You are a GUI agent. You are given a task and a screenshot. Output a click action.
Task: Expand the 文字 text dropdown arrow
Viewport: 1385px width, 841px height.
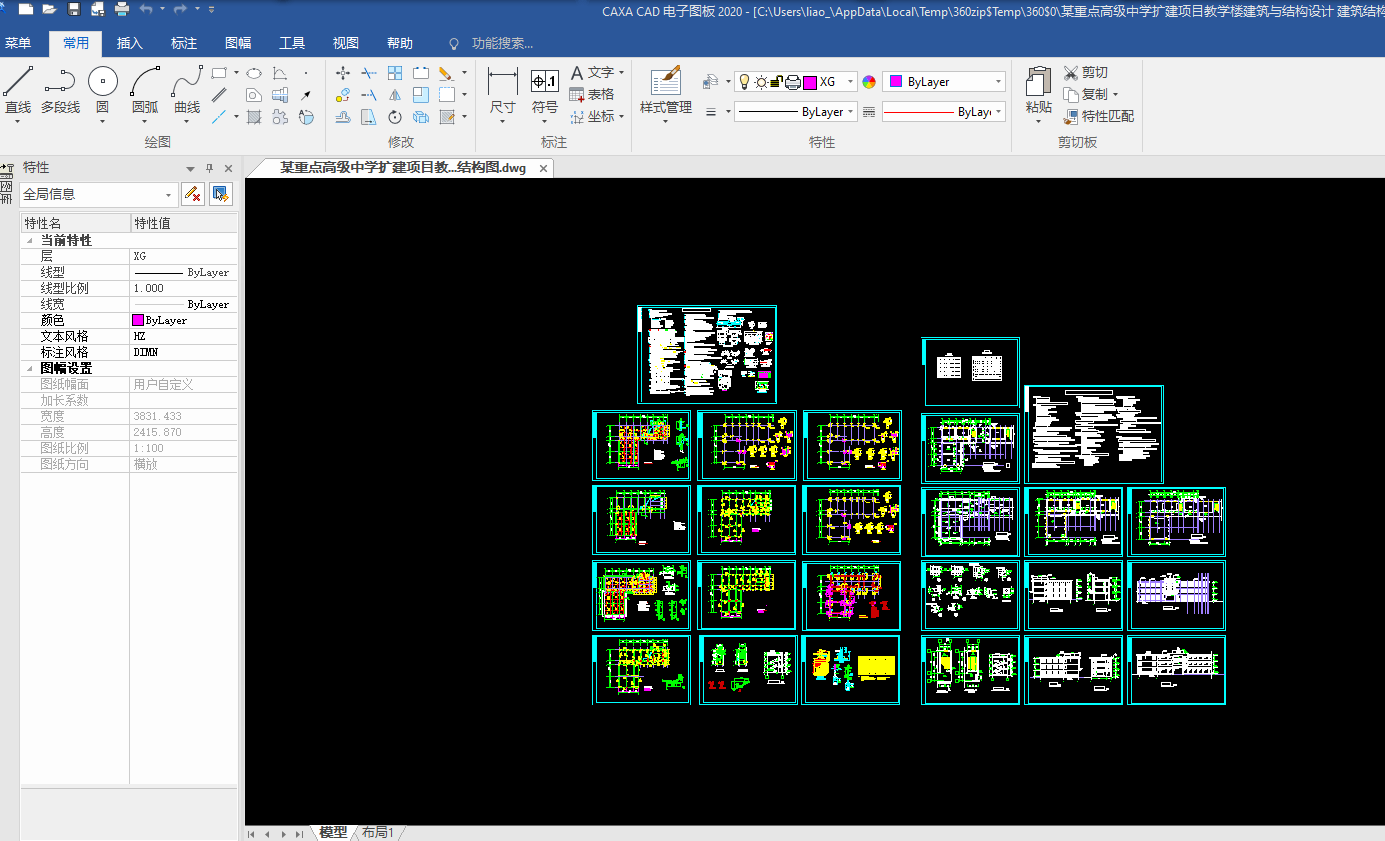[621, 73]
